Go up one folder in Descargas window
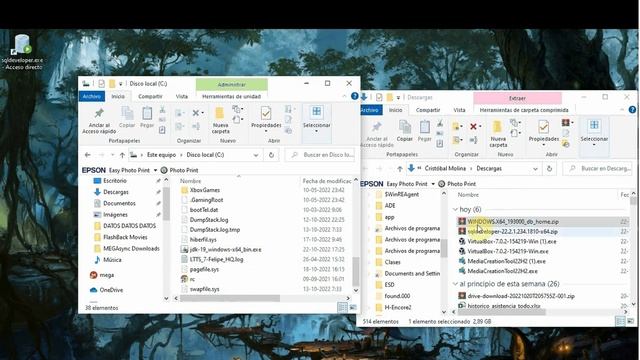This screenshot has height=360, width=640. click(400, 169)
